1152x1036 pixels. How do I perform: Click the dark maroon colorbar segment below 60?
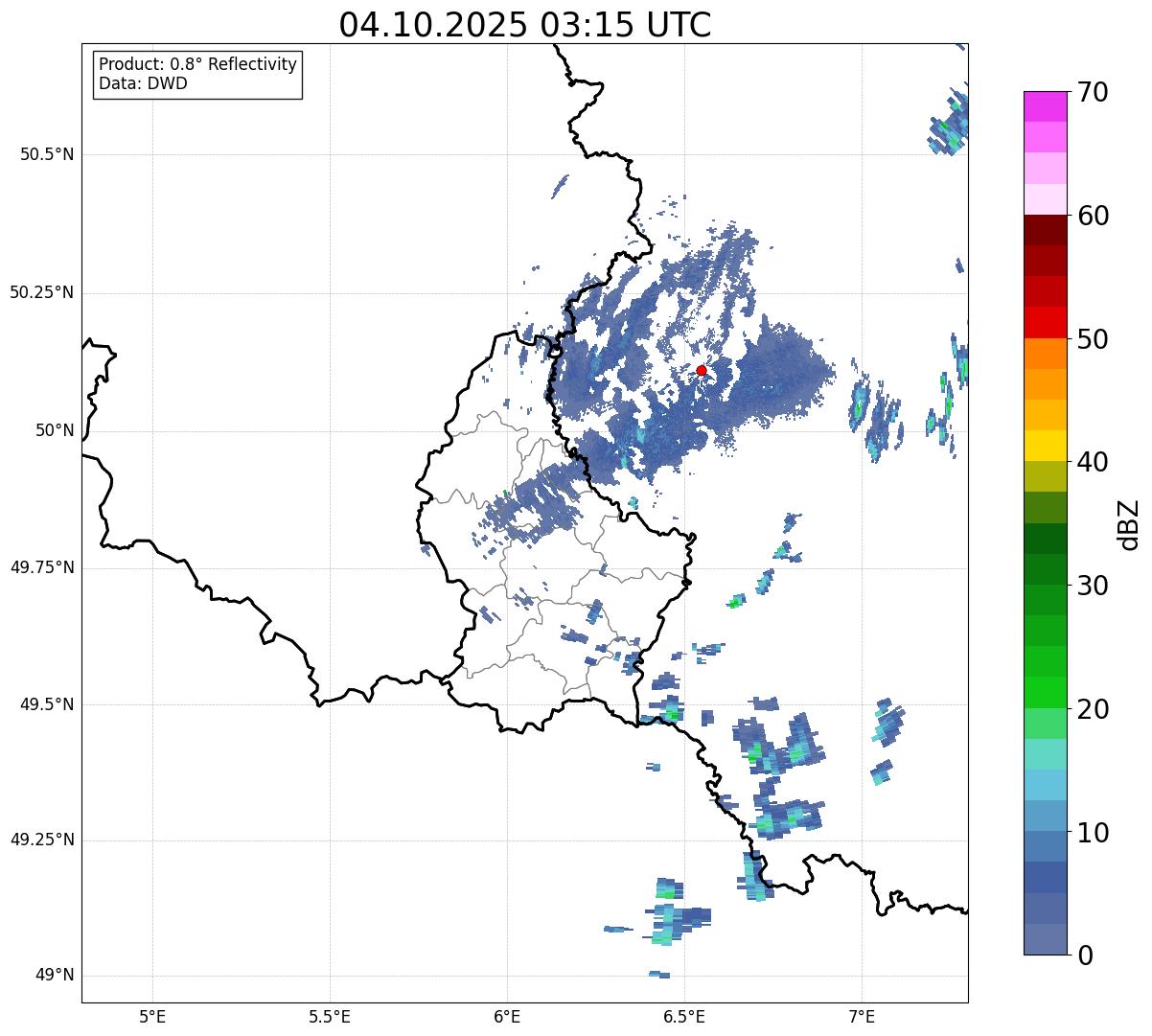[x=1045, y=230]
